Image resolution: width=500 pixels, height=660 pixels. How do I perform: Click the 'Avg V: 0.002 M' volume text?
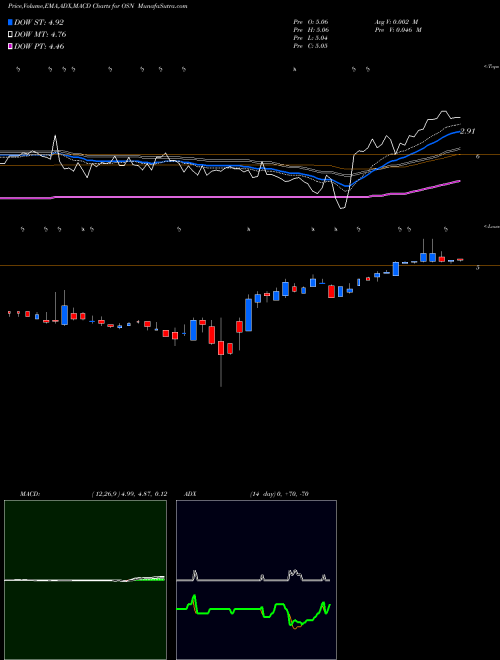[x=397, y=22]
